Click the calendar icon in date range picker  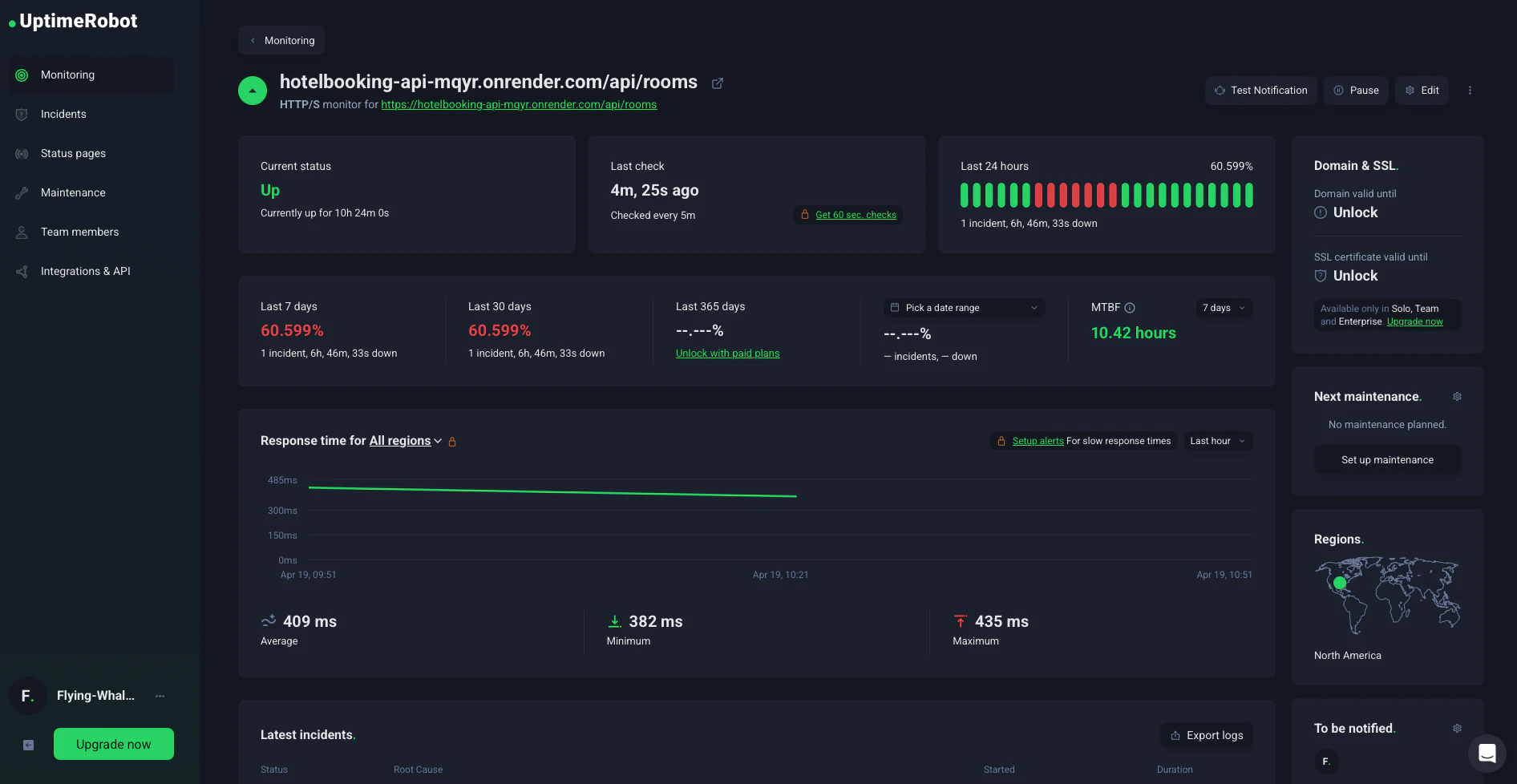(x=895, y=308)
